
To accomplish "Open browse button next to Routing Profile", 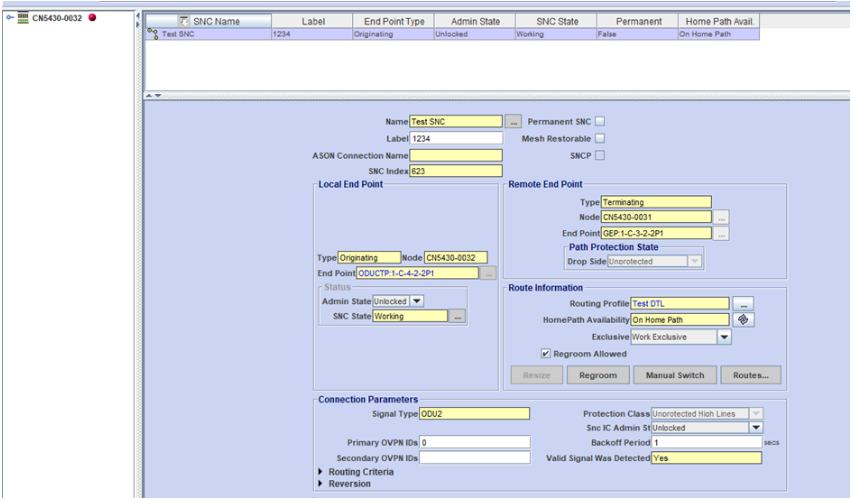I will pos(743,304).
